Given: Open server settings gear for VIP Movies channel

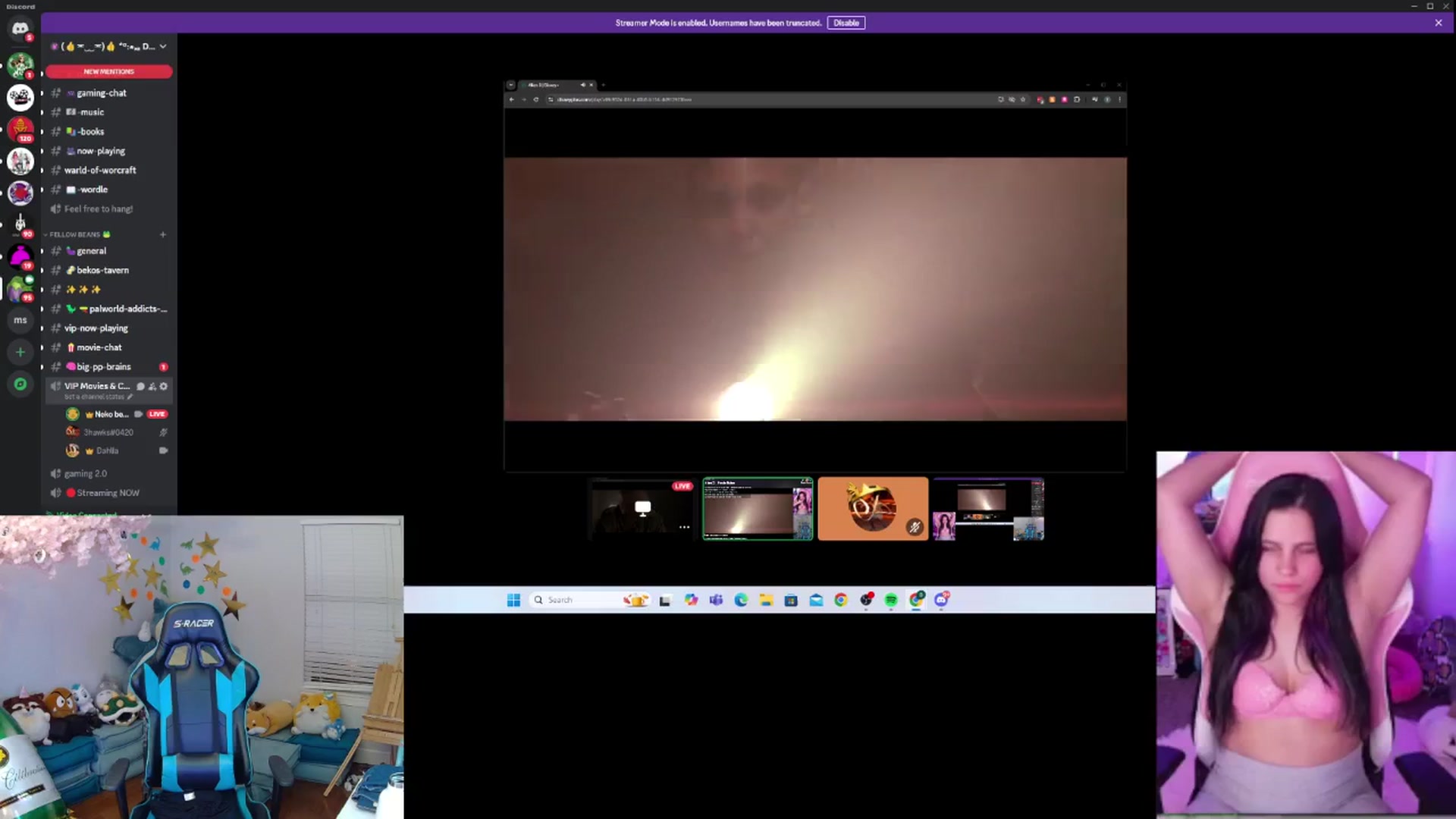Looking at the screenshot, I should [x=164, y=386].
